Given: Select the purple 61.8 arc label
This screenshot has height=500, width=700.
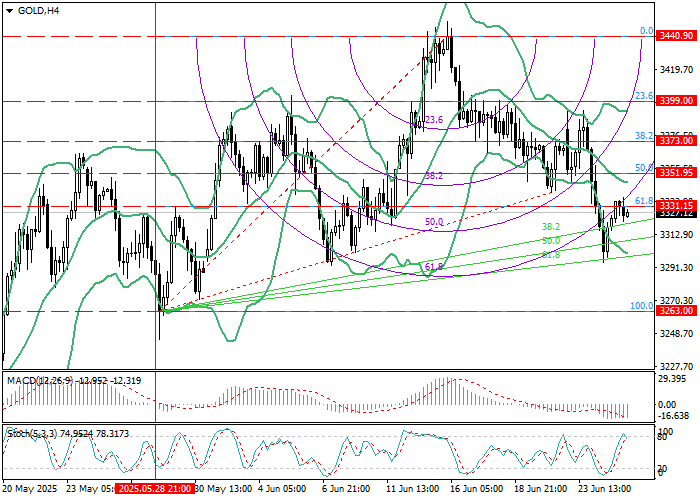Looking at the screenshot, I should tap(433, 267).
